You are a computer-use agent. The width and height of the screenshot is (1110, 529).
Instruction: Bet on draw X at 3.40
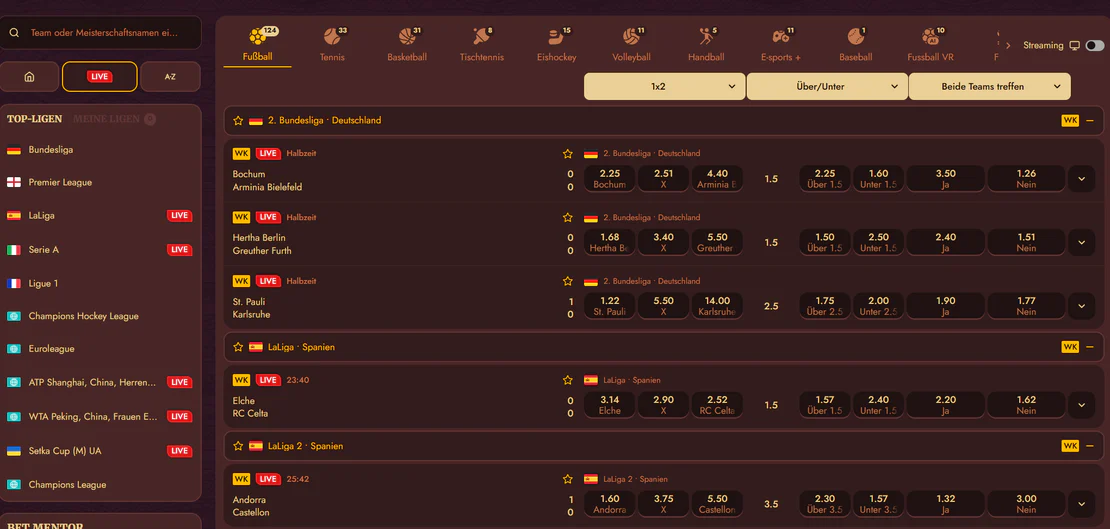pos(663,242)
